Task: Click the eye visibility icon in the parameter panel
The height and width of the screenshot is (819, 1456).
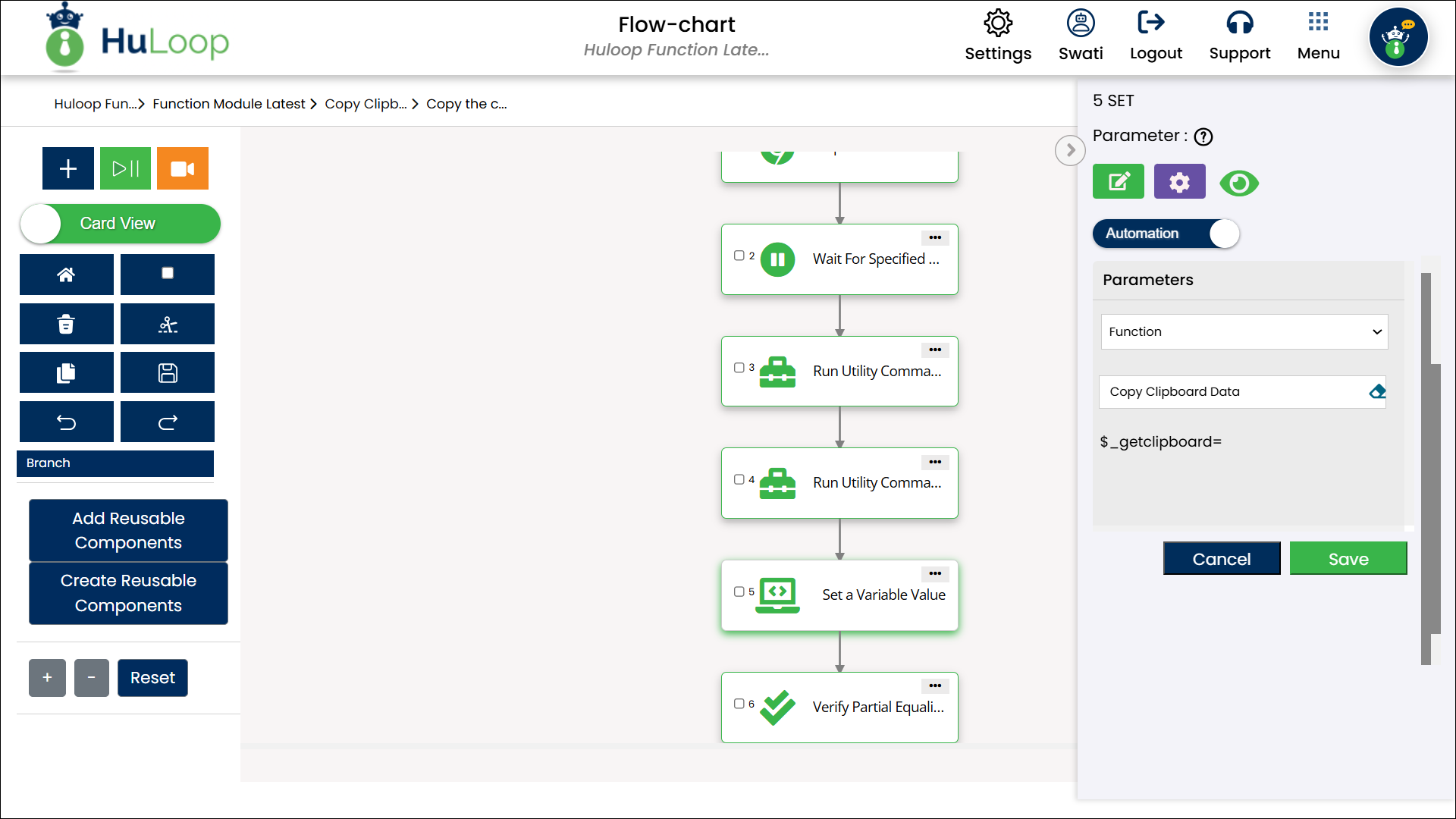Action: pos(1239,183)
